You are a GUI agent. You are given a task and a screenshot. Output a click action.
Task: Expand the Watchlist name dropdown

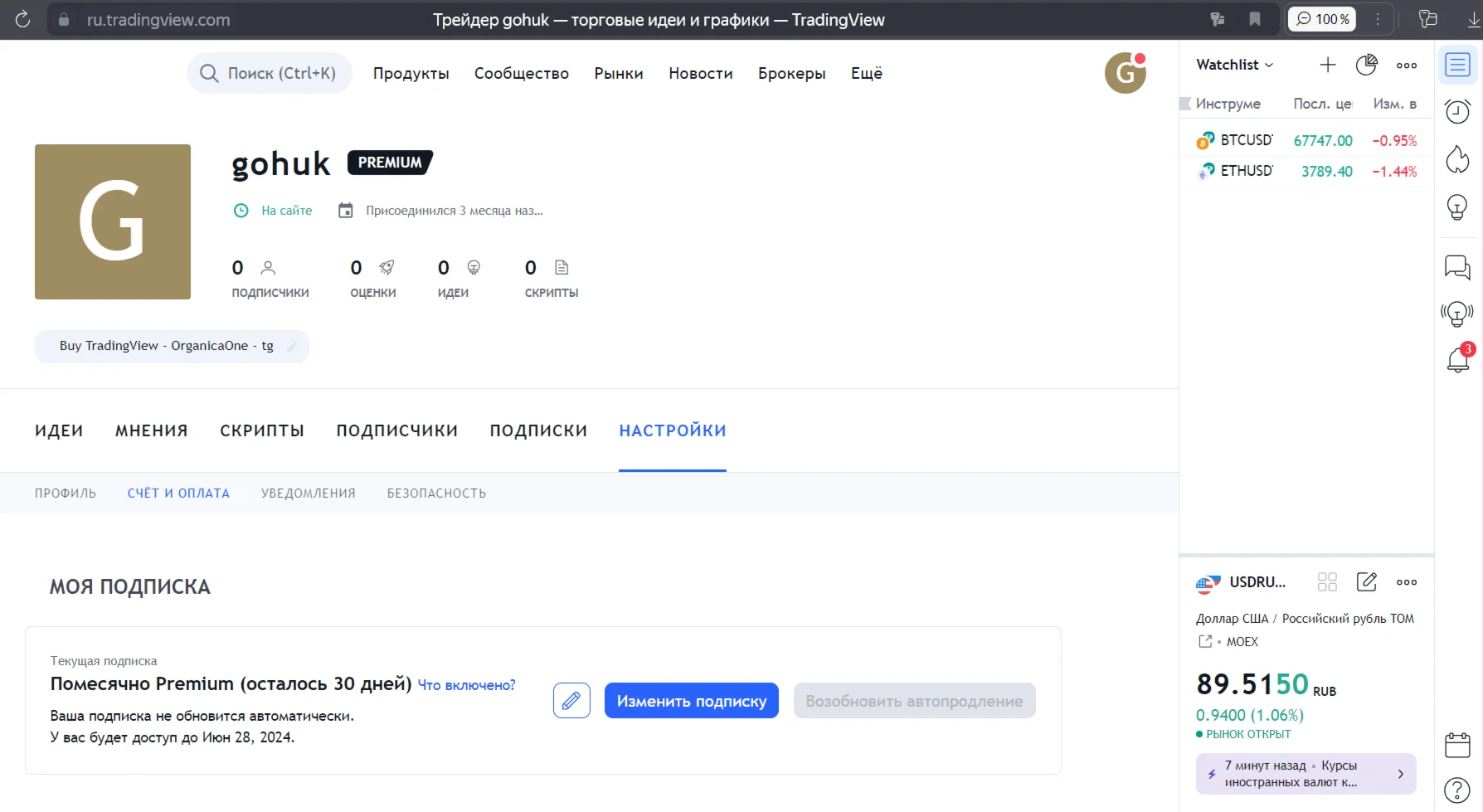(x=1234, y=65)
